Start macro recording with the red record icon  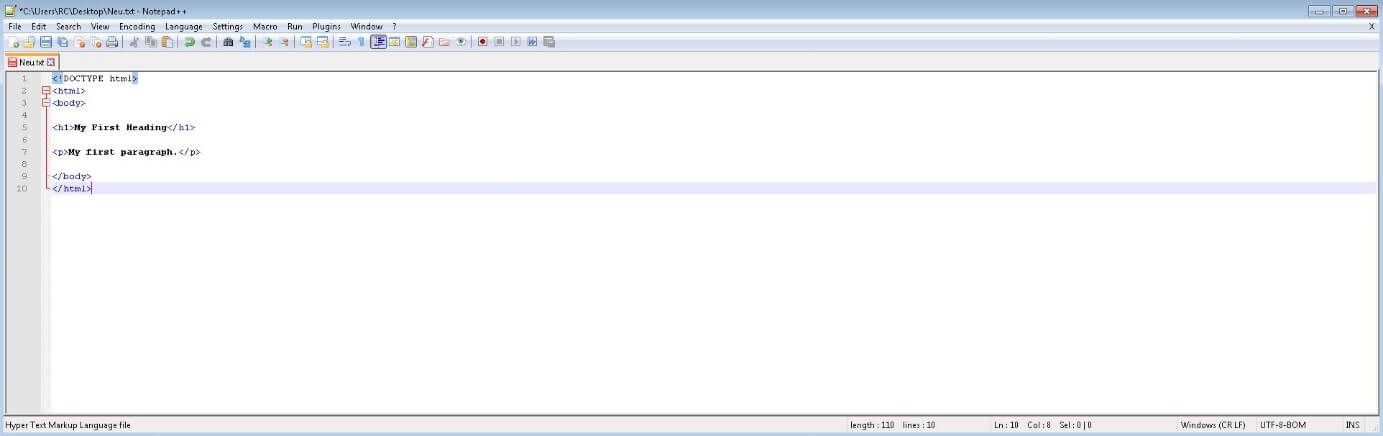click(482, 42)
